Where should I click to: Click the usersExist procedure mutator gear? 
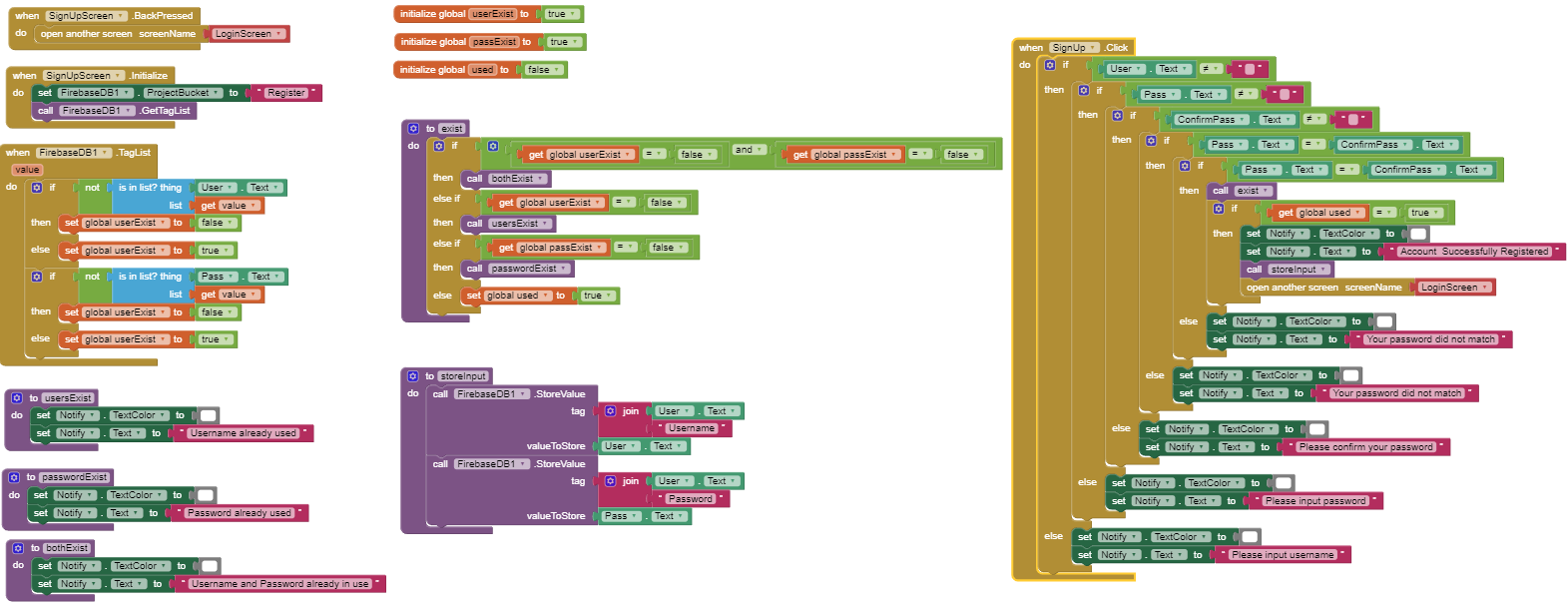click(x=17, y=398)
